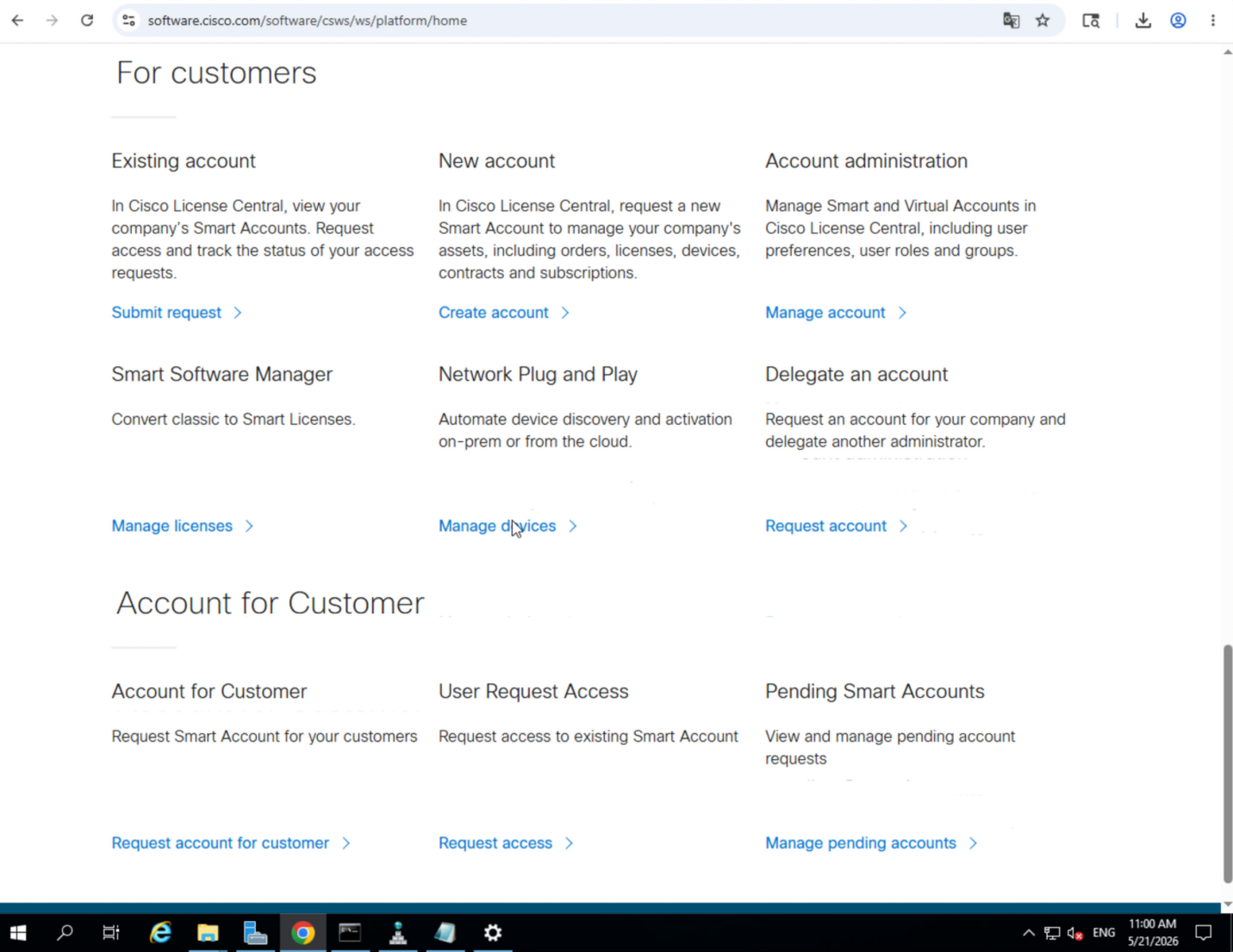Screen dimensions: 1233x952
Task: Click the User Request Access heading
Action: 533,692
